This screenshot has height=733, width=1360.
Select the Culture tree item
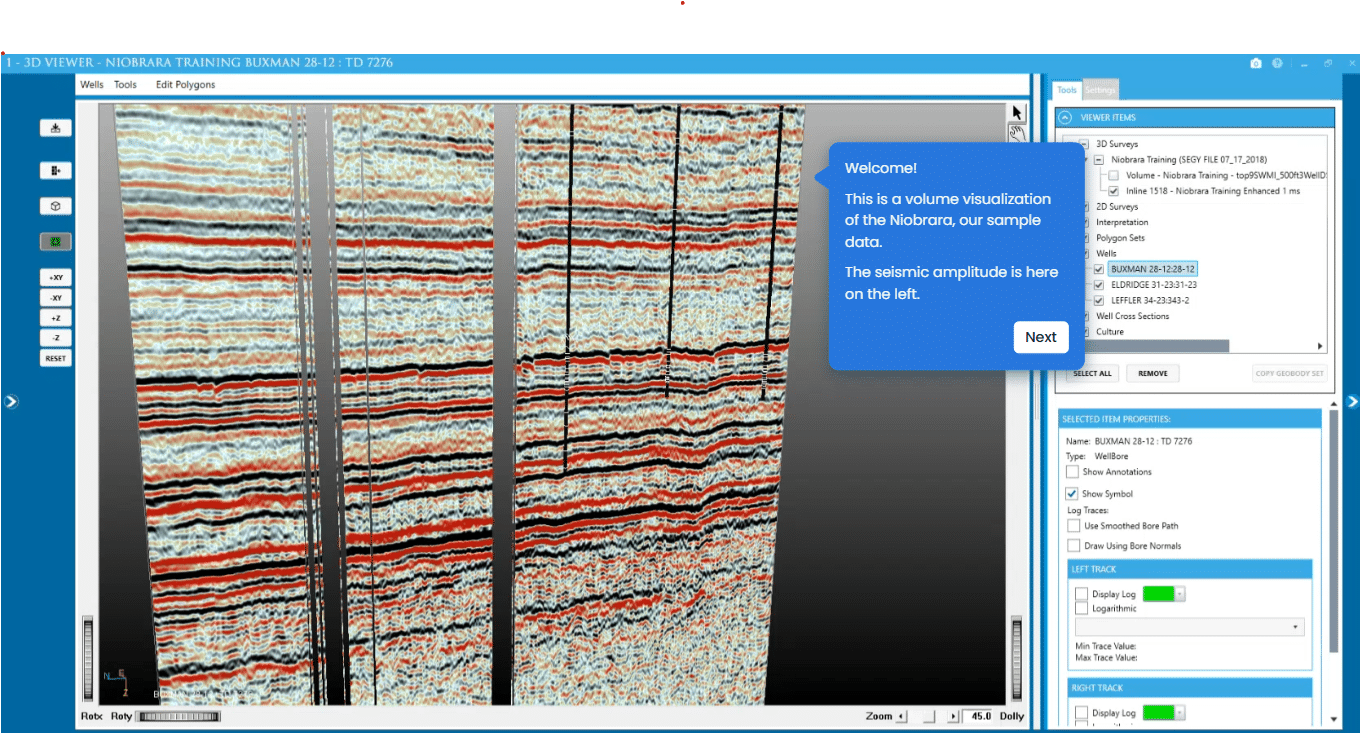(x=1110, y=332)
